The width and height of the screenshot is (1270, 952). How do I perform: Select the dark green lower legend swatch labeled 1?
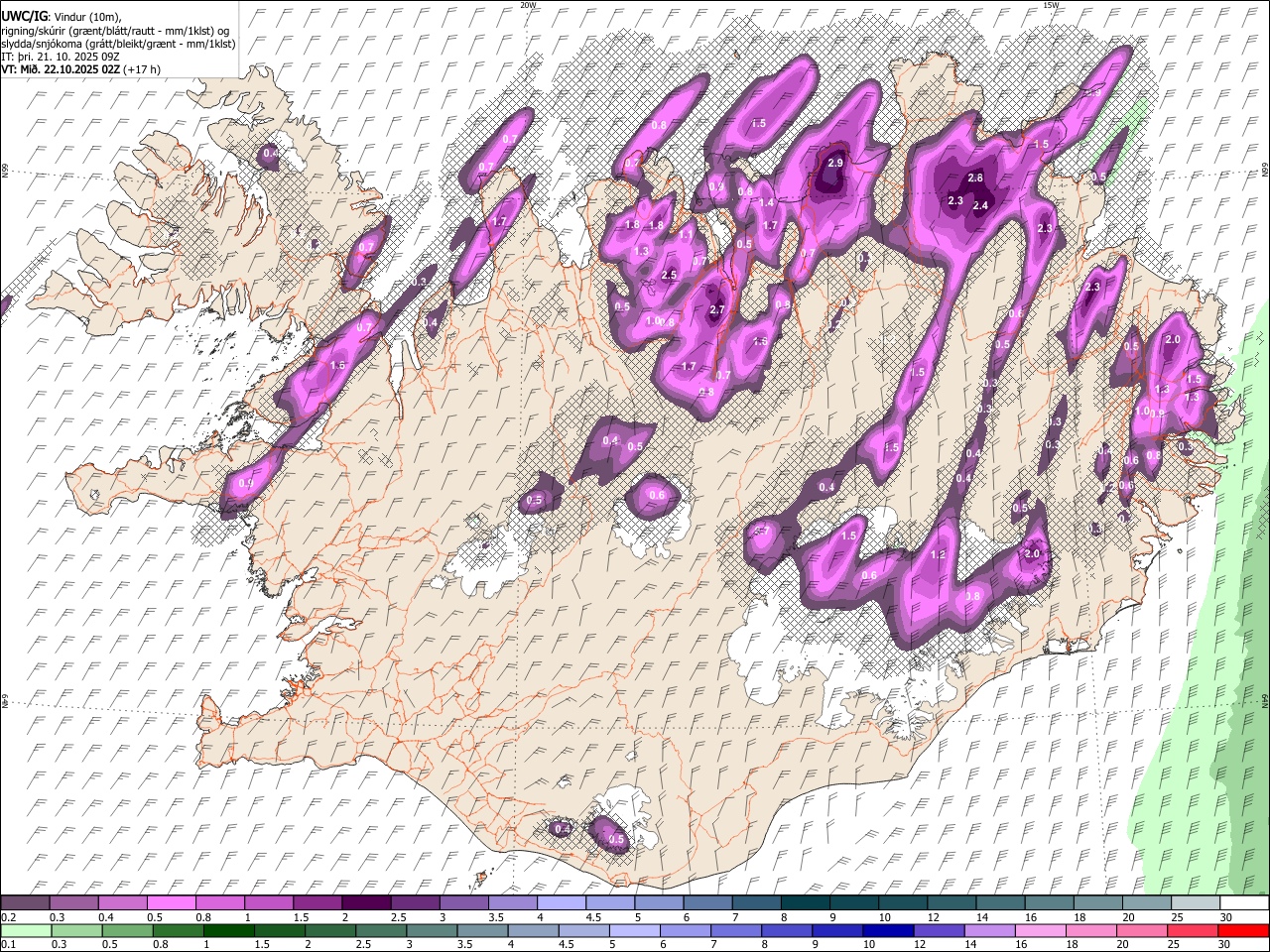click(228, 930)
